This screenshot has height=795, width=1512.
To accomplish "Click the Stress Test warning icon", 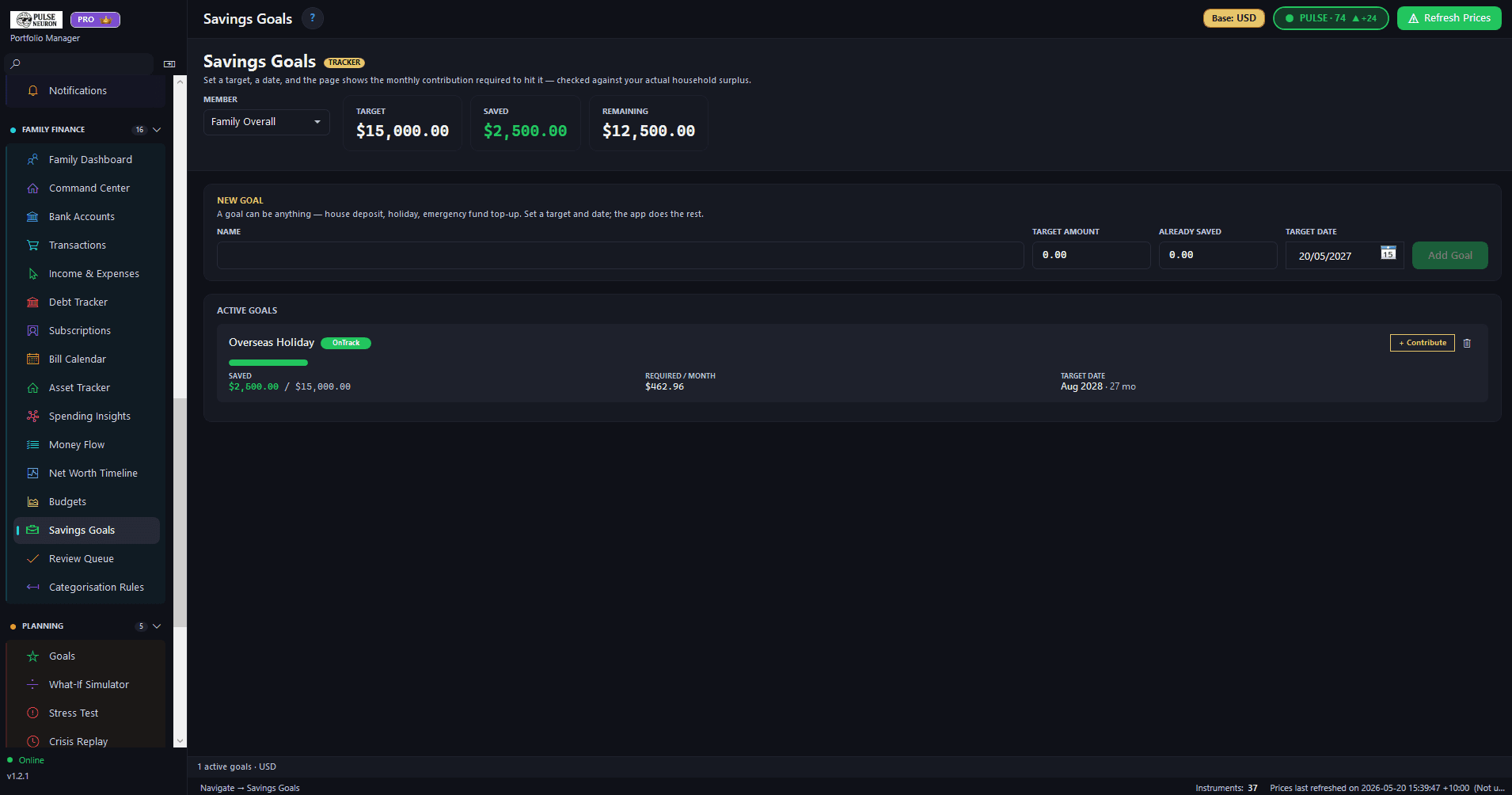I will (x=32, y=713).
